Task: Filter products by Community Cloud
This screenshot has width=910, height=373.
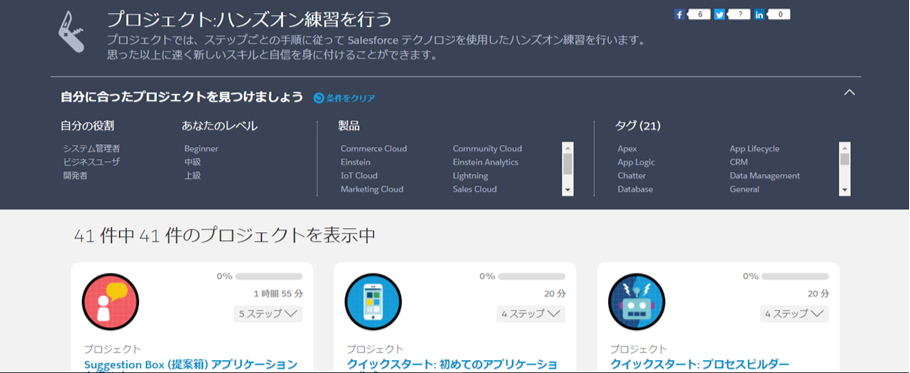Action: pyautogui.click(x=488, y=149)
